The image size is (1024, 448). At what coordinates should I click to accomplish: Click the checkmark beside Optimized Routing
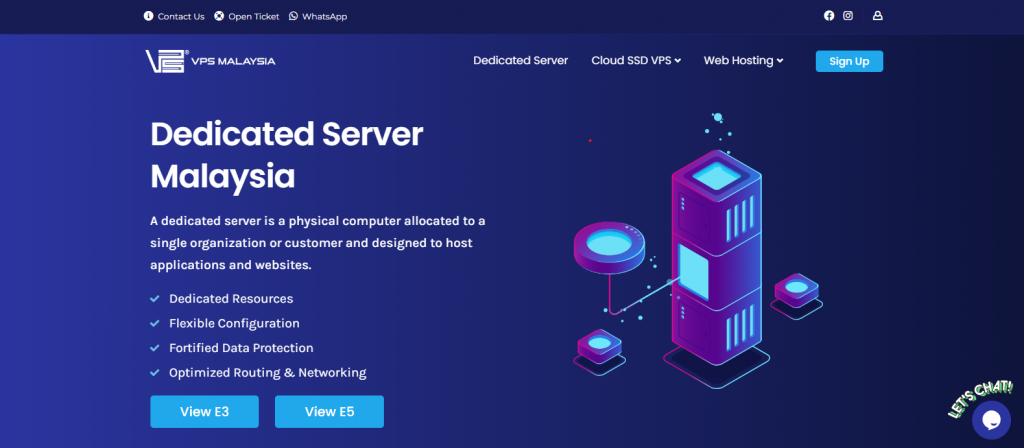(155, 373)
